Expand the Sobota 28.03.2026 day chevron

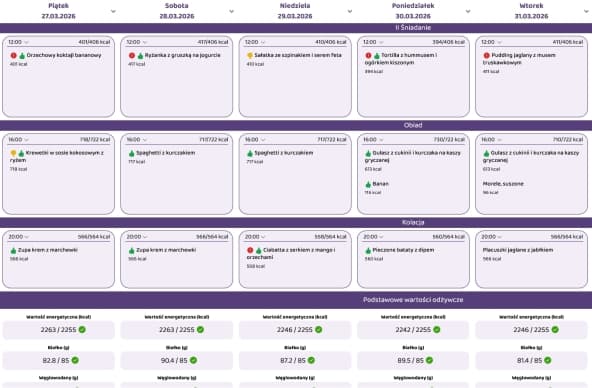click(x=231, y=11)
